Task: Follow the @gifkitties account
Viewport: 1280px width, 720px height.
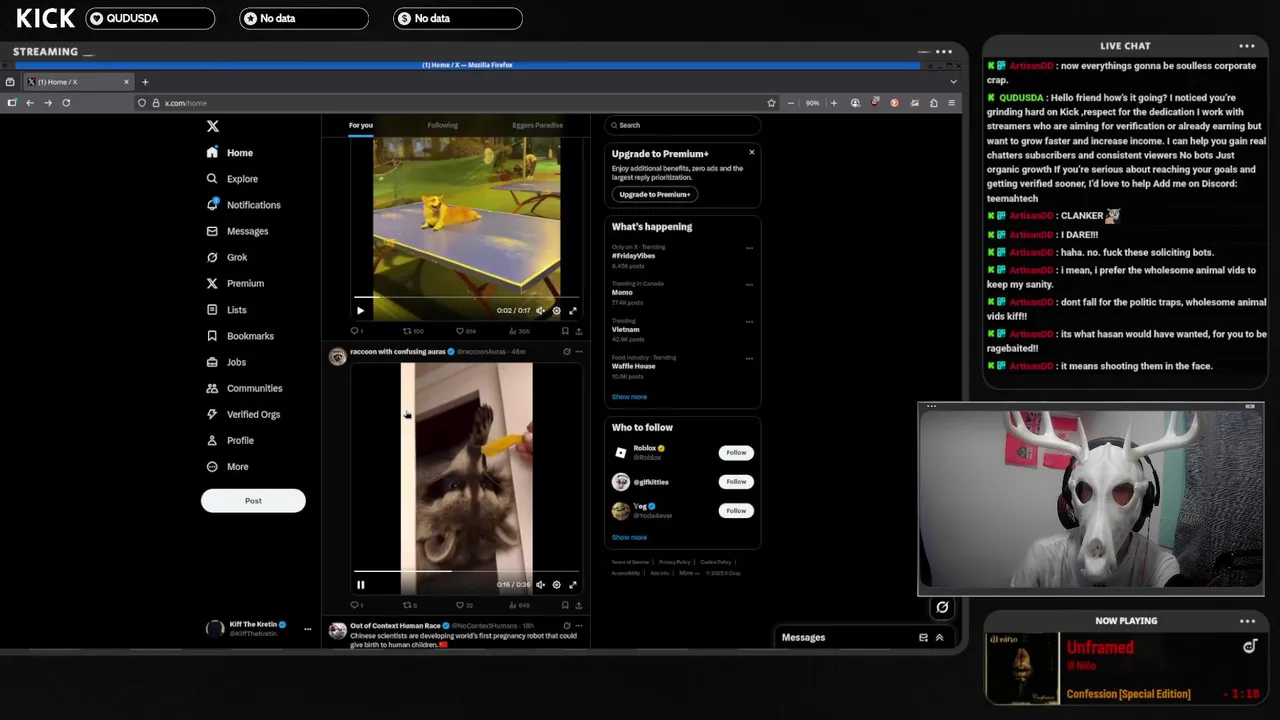Action: (736, 482)
